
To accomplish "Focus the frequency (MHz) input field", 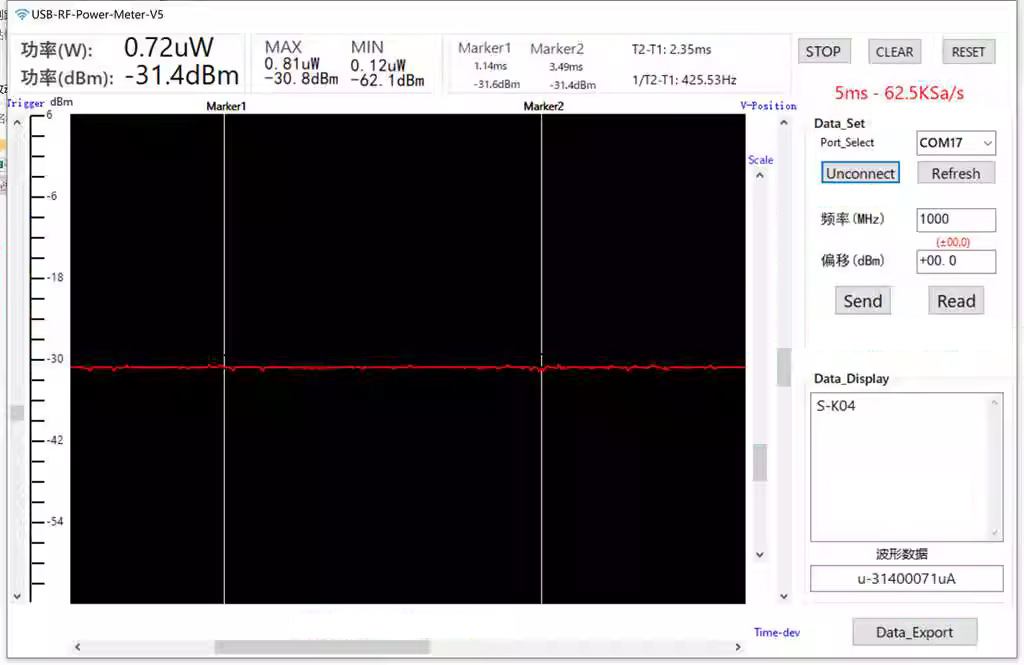I will pos(955,219).
